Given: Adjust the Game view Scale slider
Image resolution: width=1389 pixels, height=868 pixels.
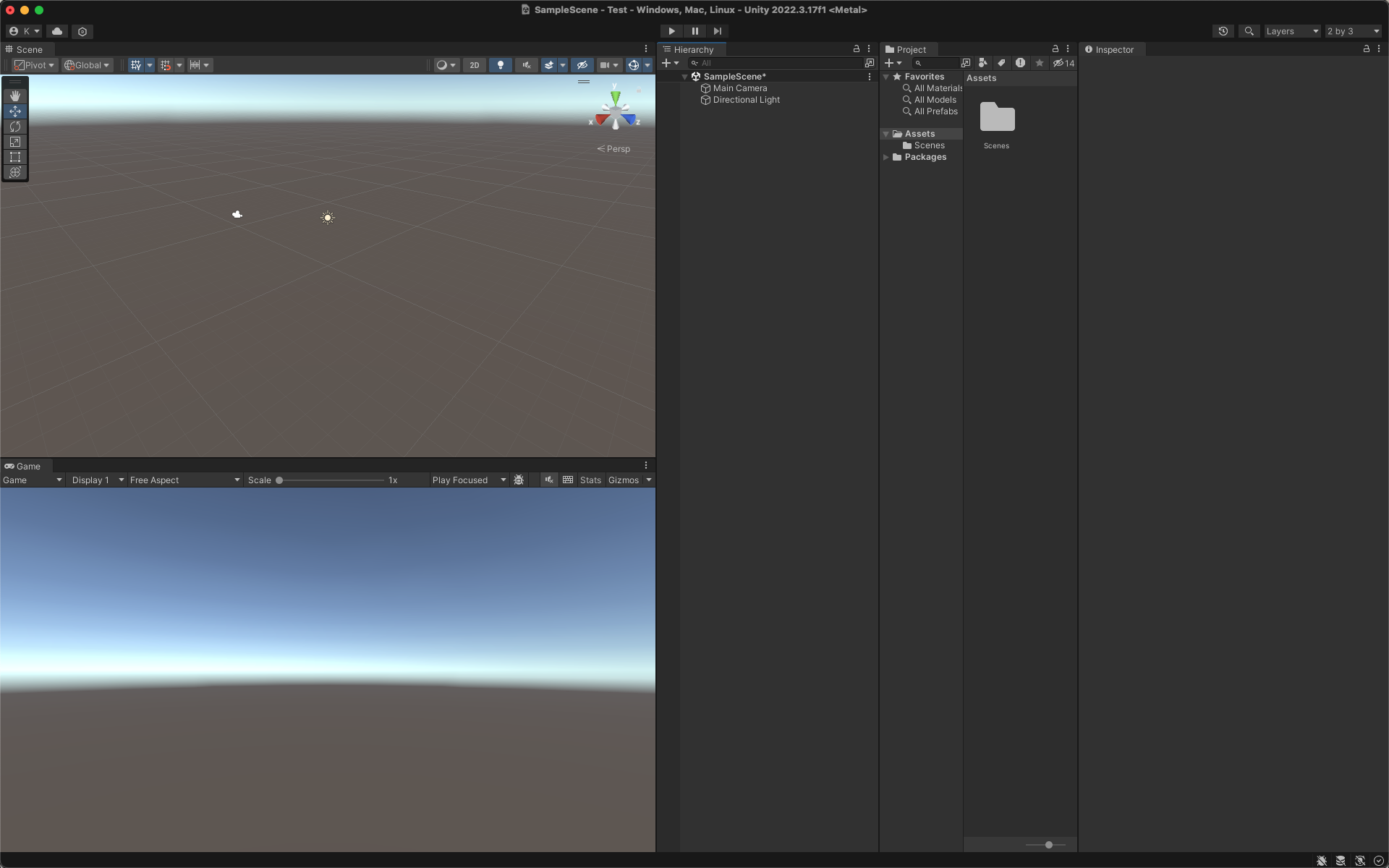Looking at the screenshot, I should (x=279, y=480).
